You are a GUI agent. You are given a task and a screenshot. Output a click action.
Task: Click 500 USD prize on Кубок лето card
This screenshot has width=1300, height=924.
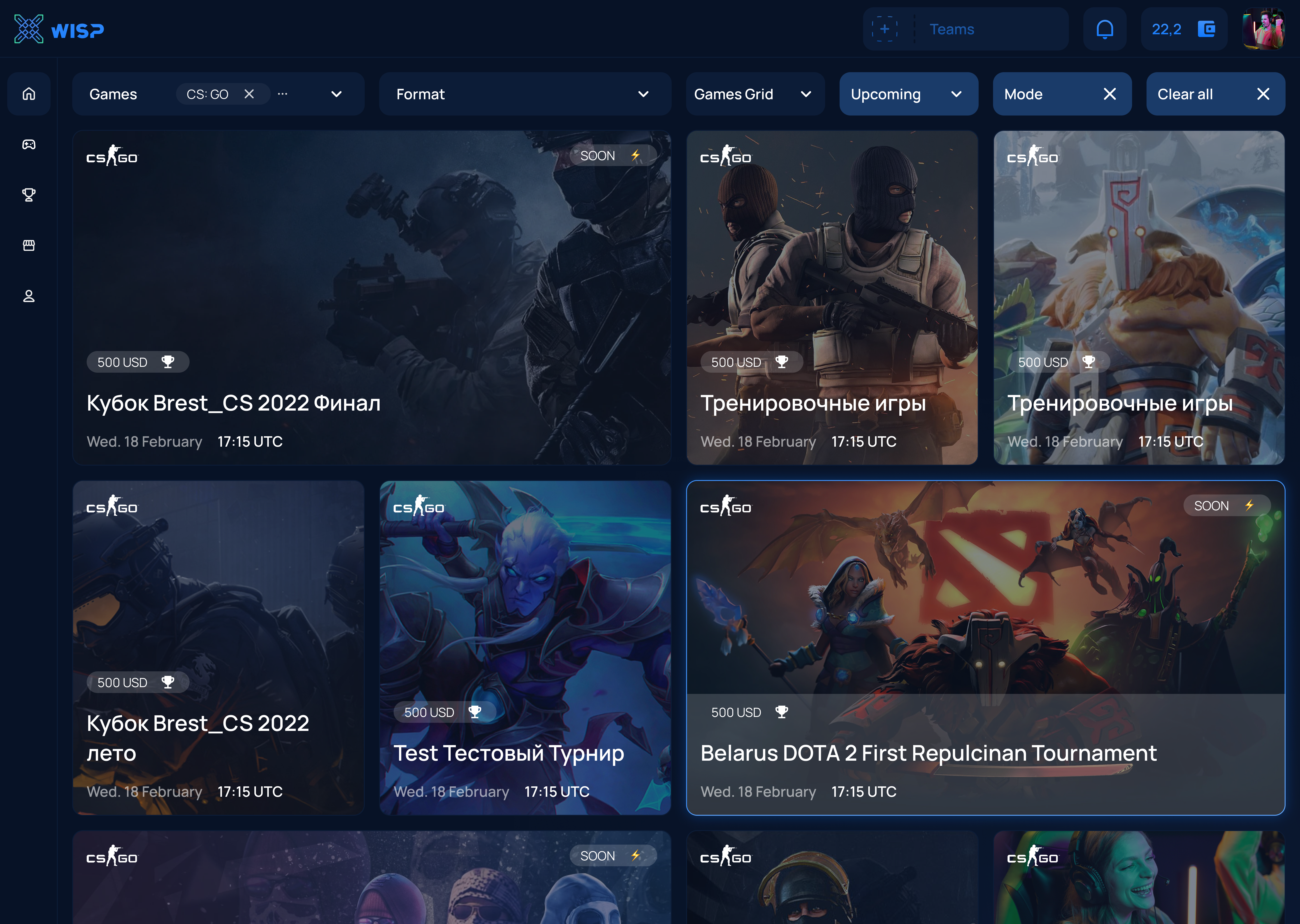(138, 682)
